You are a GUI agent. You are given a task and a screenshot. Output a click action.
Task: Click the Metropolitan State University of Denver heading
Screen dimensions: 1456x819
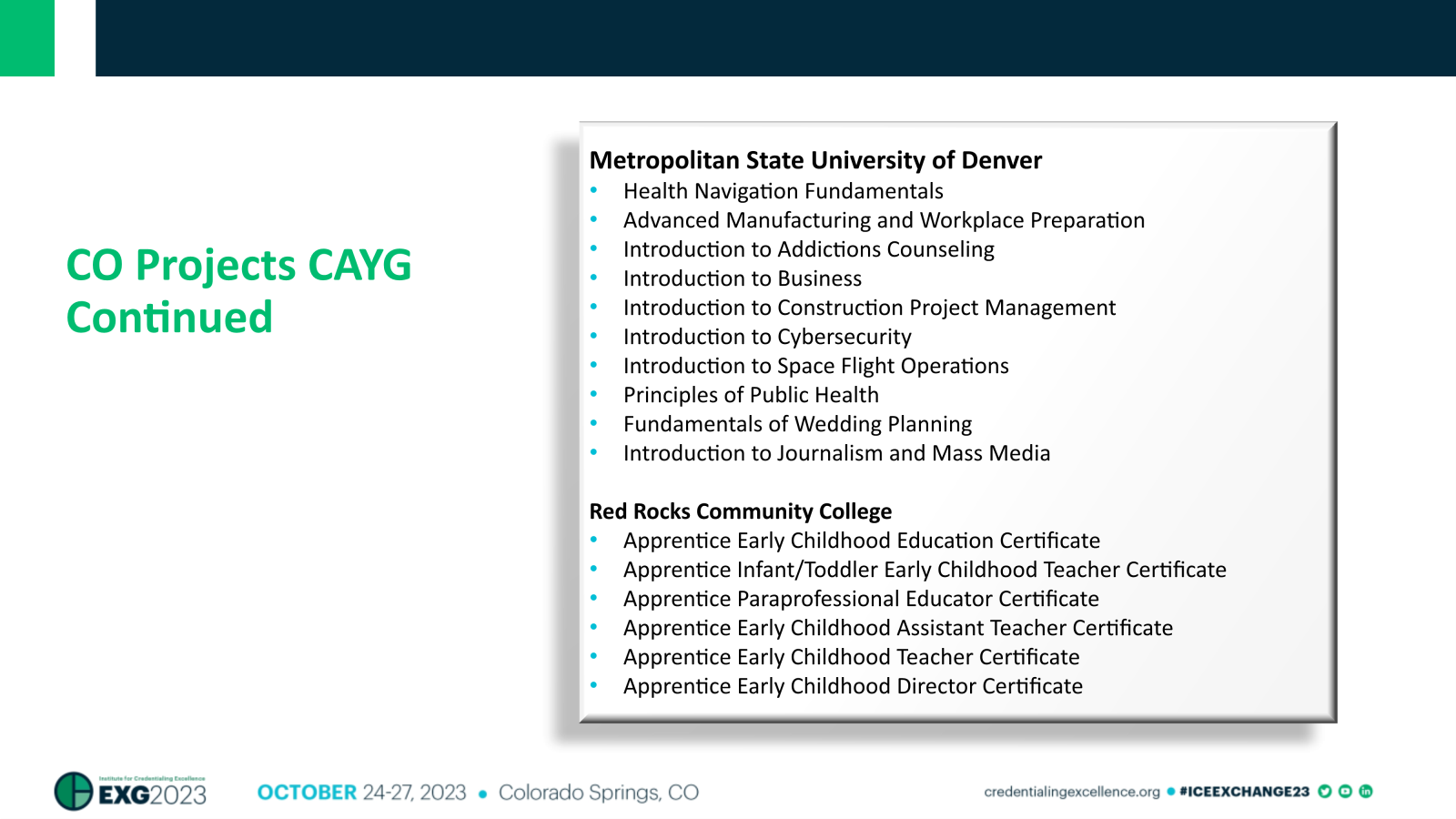click(816, 160)
